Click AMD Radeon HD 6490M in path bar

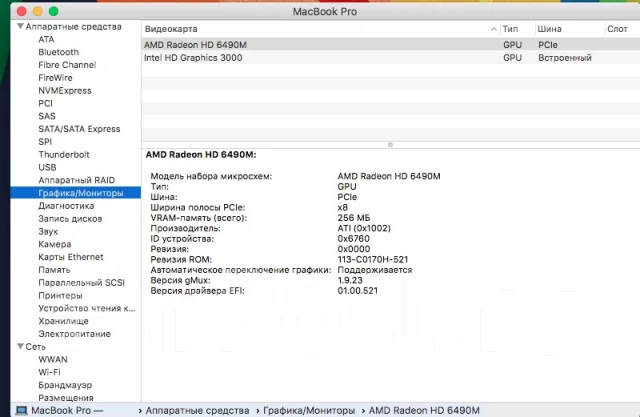(x=424, y=410)
